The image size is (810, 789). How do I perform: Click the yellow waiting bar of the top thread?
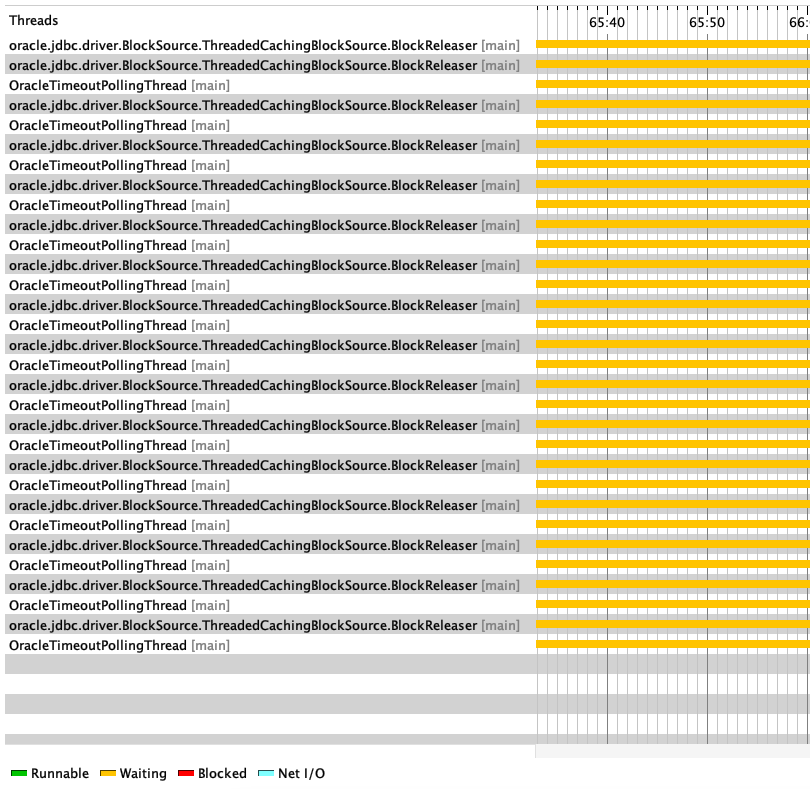650,45
